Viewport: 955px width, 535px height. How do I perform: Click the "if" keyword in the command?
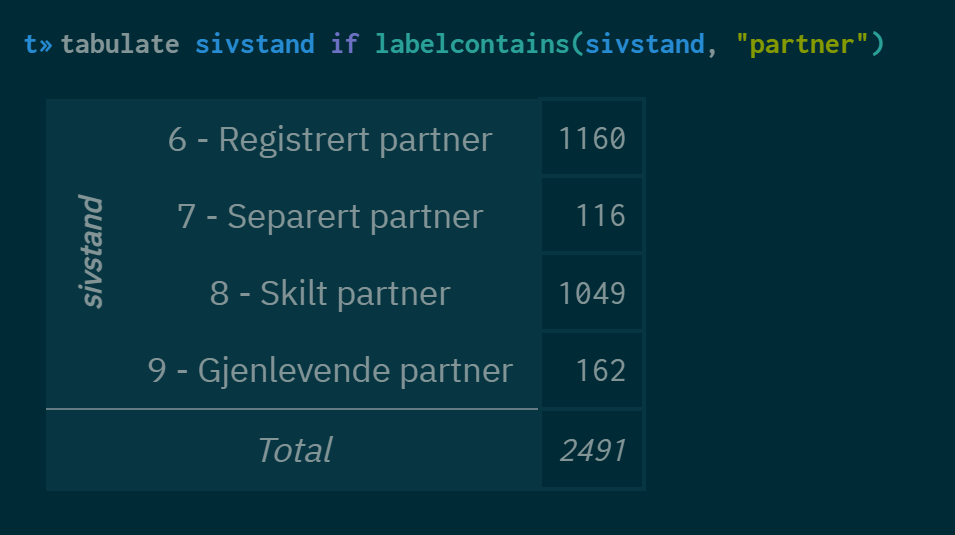coord(344,44)
